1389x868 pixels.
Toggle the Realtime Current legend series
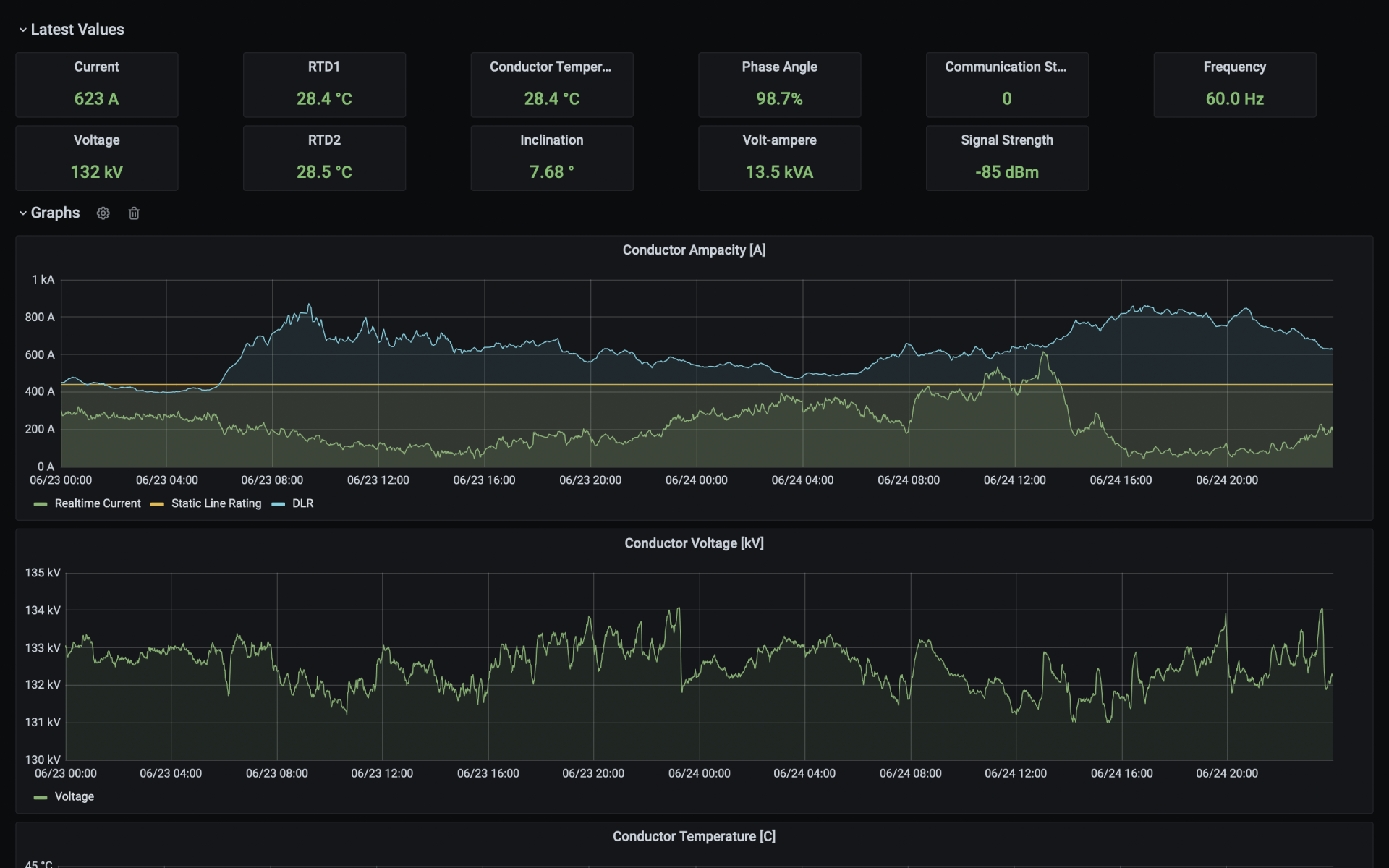pos(98,503)
